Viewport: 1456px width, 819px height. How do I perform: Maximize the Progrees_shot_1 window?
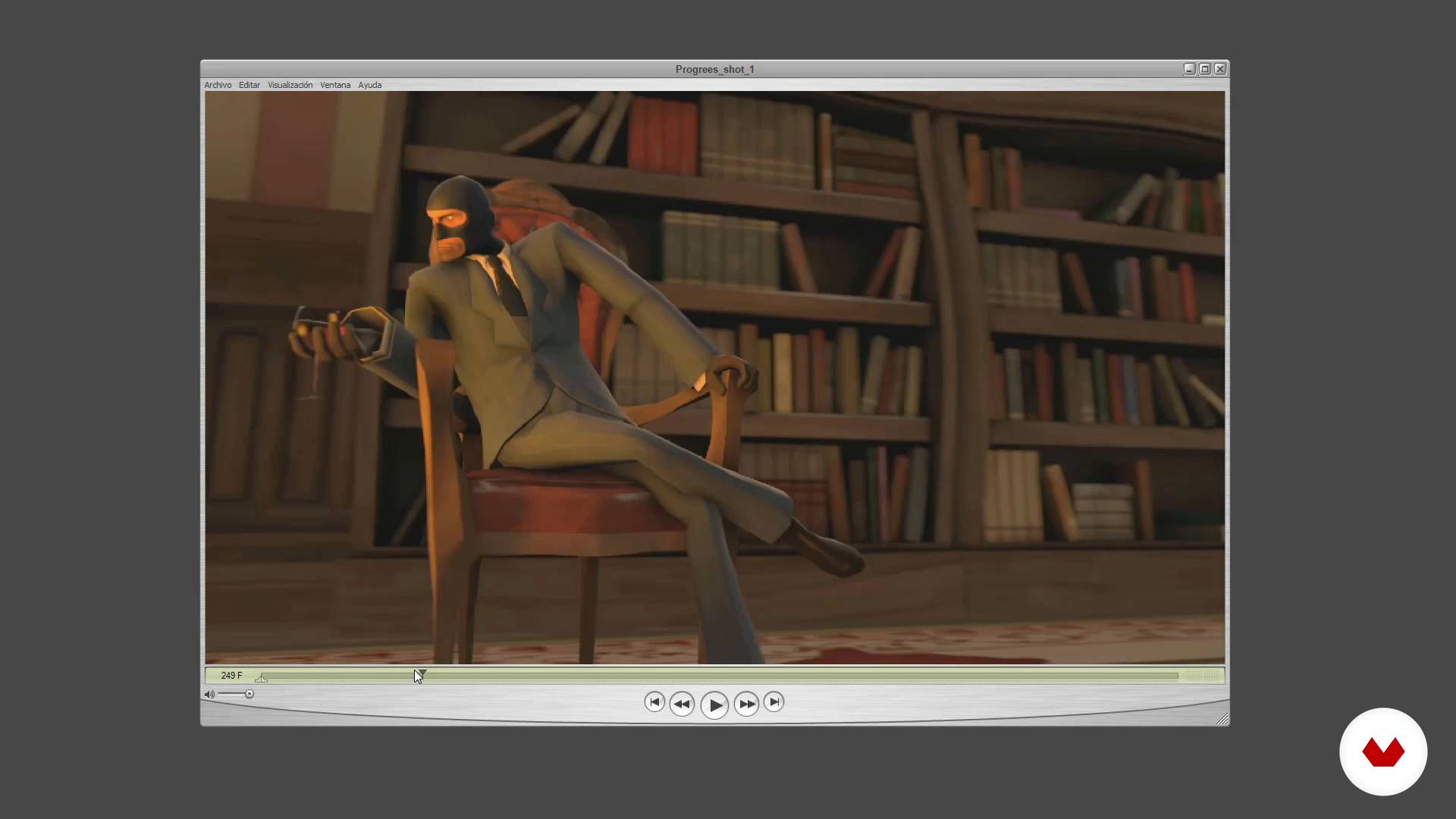pos(1204,69)
